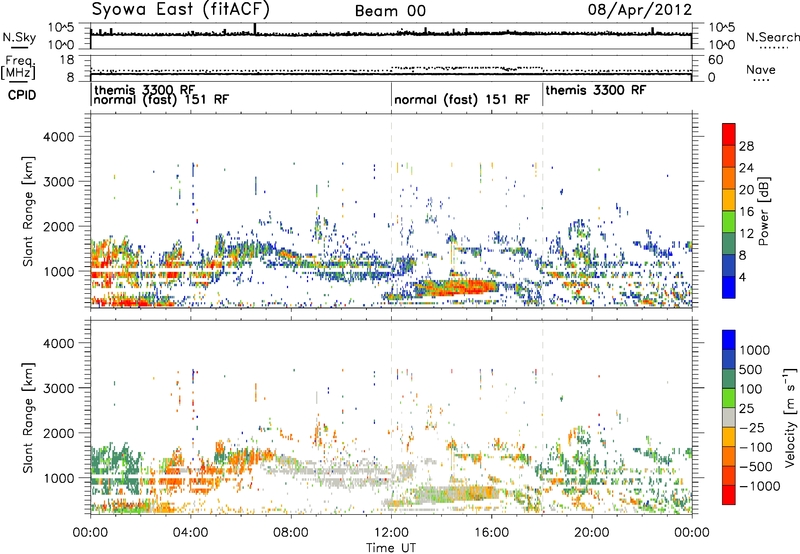The height and width of the screenshot is (554, 800).
Task: Click the red bottom of the velocity colorbar
Action: [x=729, y=495]
